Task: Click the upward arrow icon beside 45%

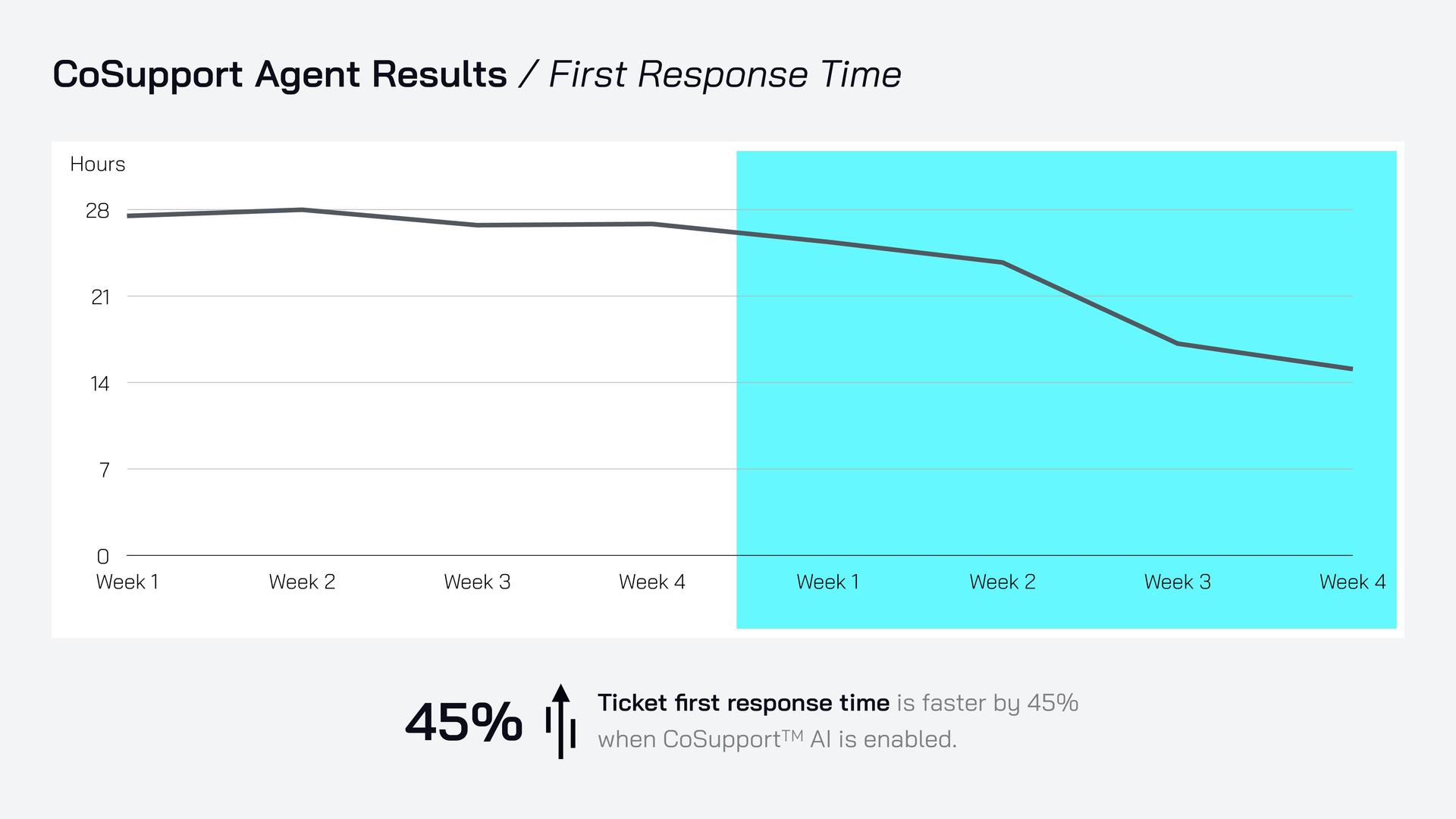Action: coord(560,721)
